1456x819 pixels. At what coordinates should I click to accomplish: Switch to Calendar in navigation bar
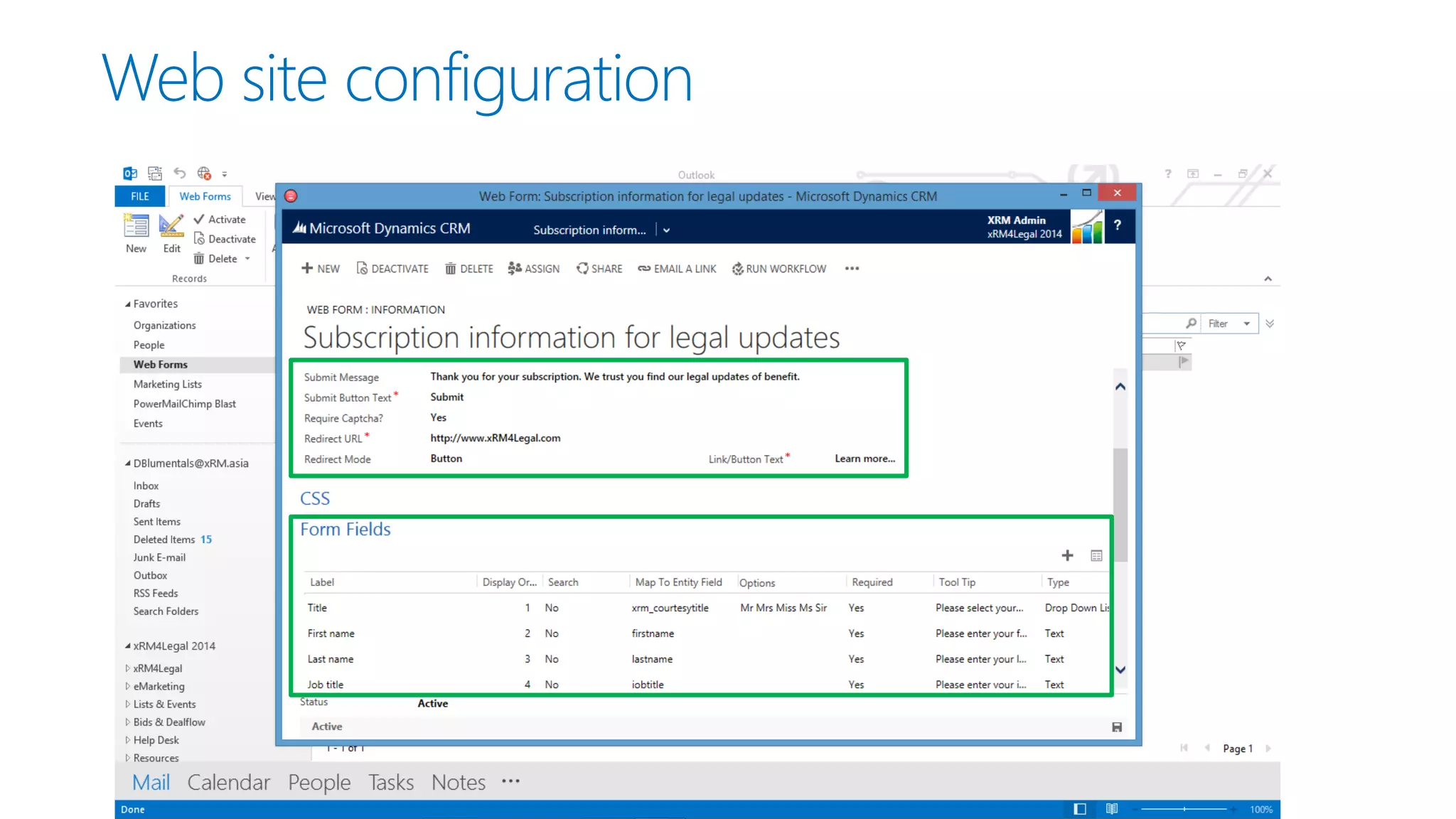pyautogui.click(x=229, y=783)
